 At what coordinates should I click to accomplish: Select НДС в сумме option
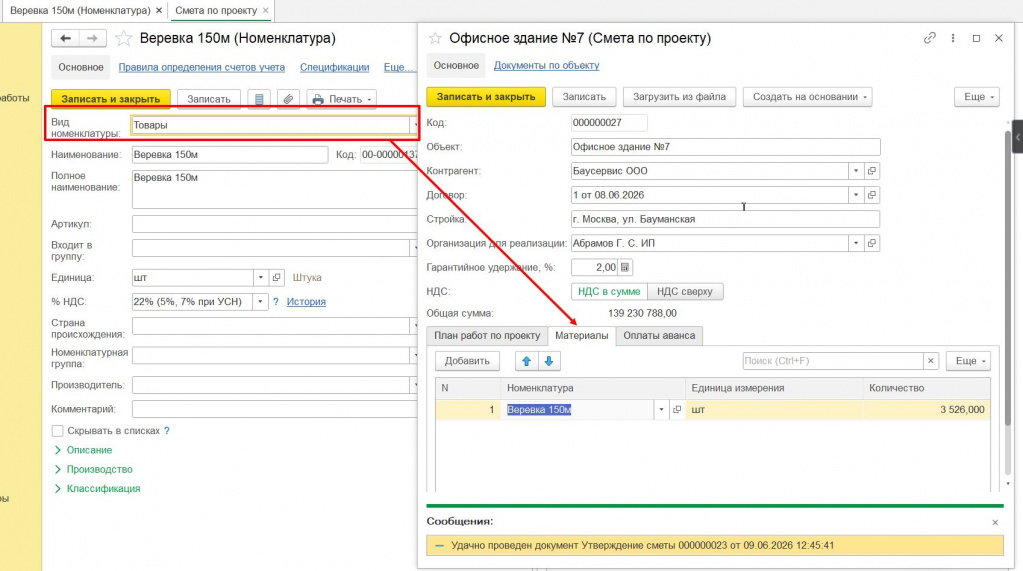pyautogui.click(x=609, y=292)
